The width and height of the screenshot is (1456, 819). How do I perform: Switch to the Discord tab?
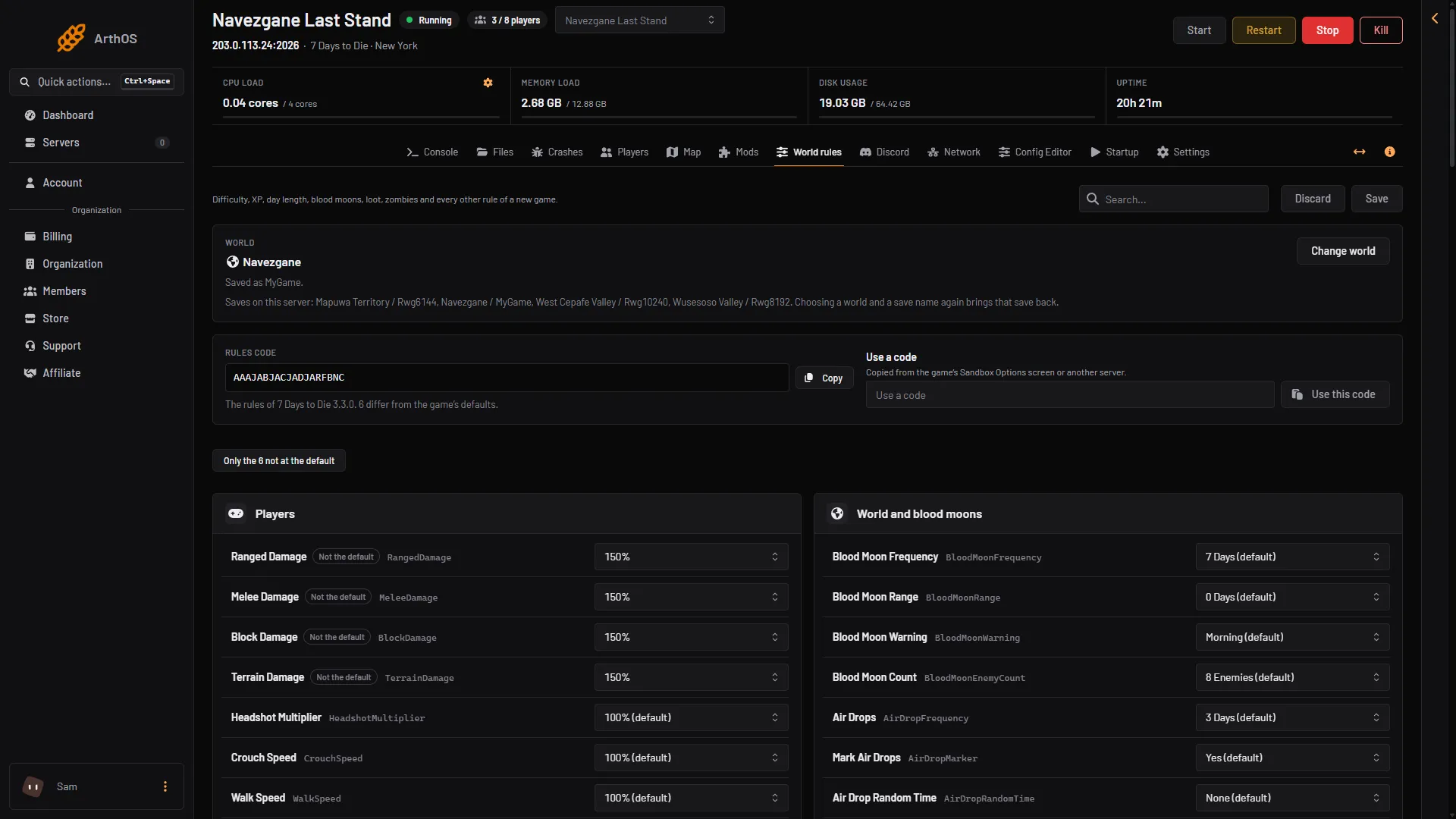click(884, 152)
